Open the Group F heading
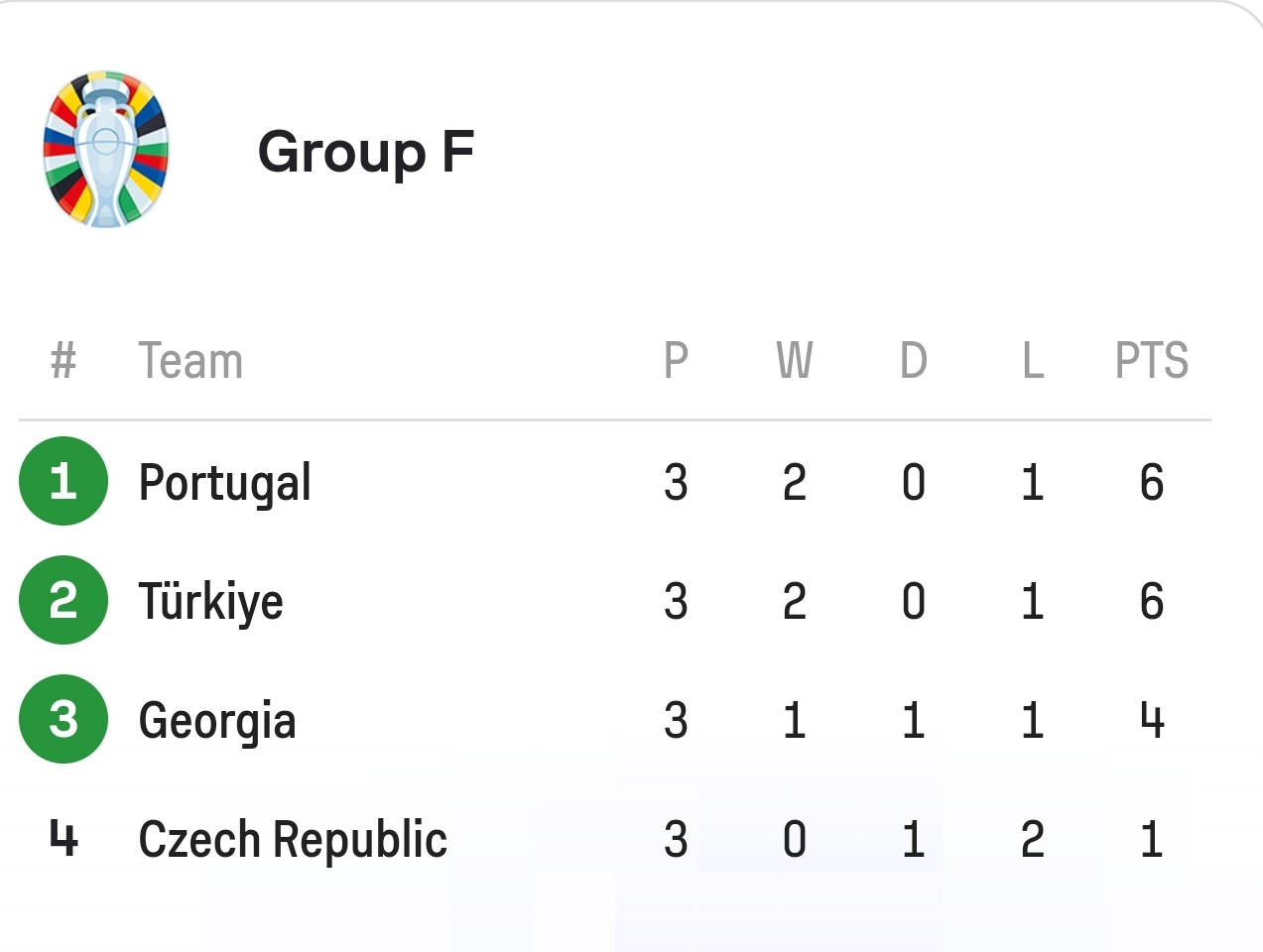 [366, 152]
